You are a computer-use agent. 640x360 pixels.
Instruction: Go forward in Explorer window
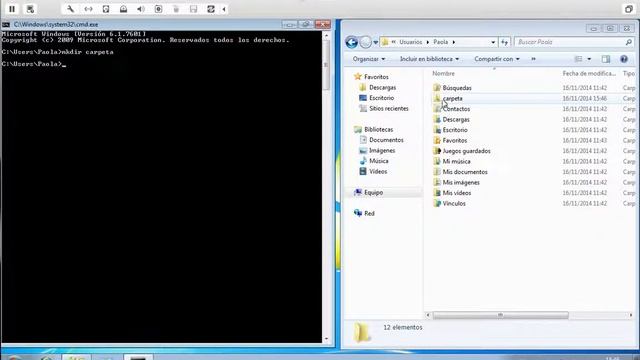point(366,42)
